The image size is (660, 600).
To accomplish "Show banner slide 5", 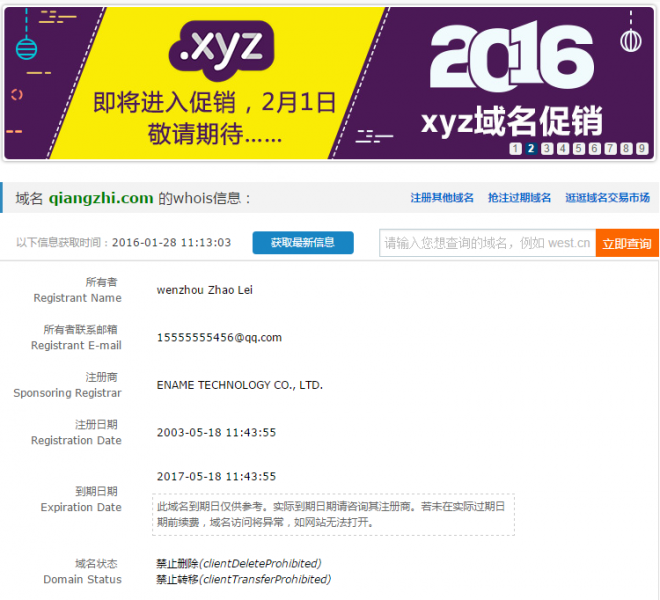I will (x=579, y=149).
